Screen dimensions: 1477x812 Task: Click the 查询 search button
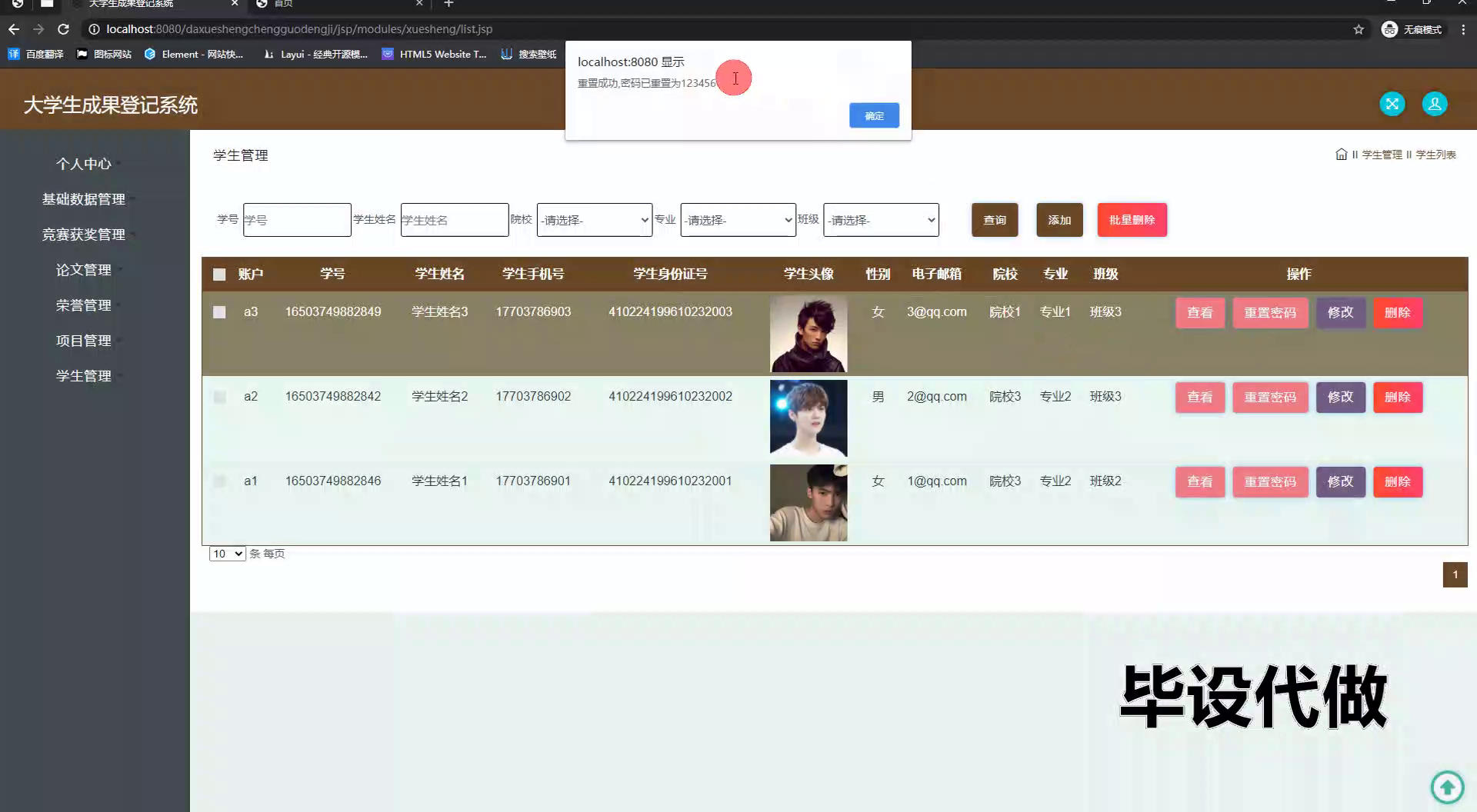[x=995, y=220]
